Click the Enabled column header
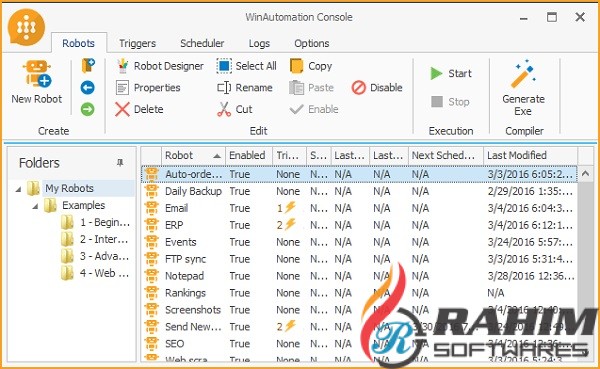Screen dimensions: 600x369 click(x=249, y=155)
